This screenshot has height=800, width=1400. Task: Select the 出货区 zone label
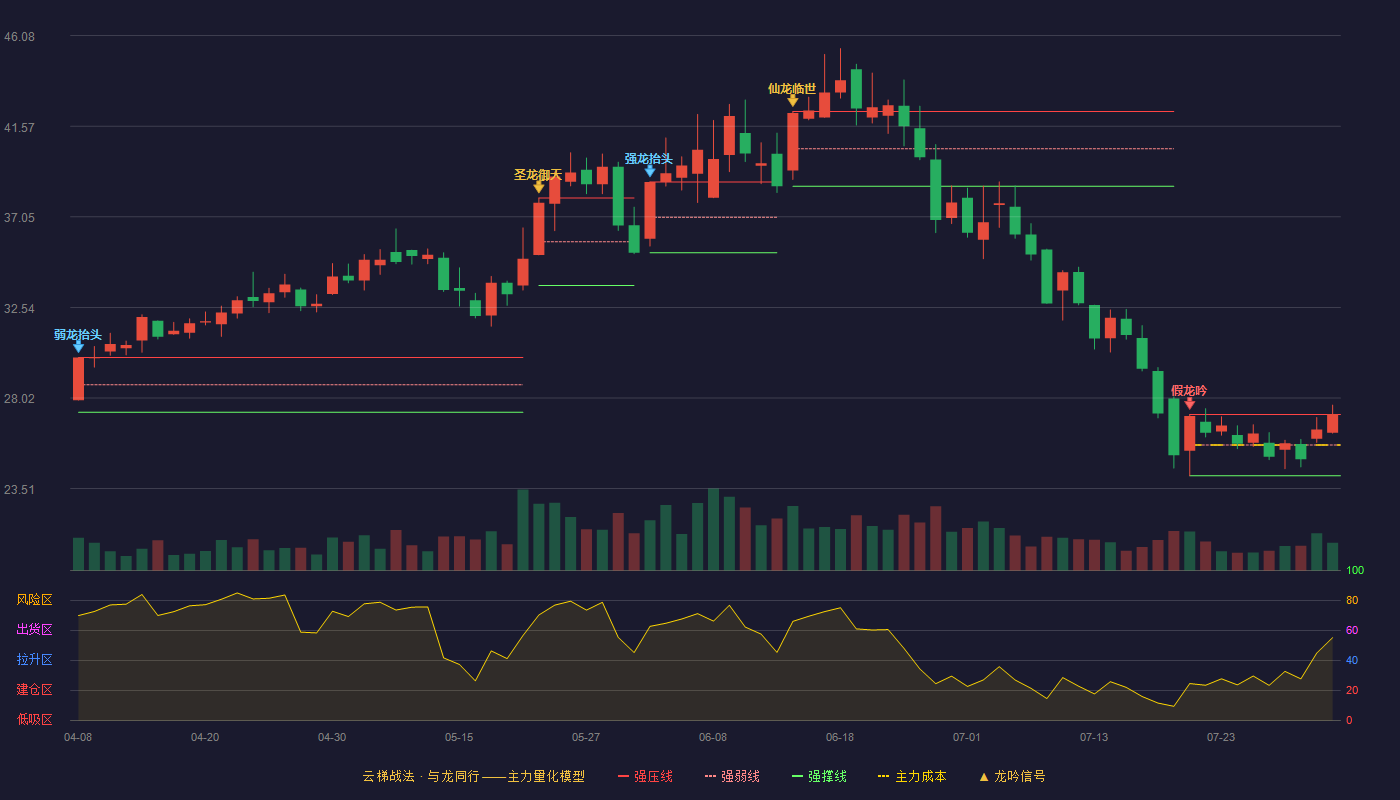(34, 630)
